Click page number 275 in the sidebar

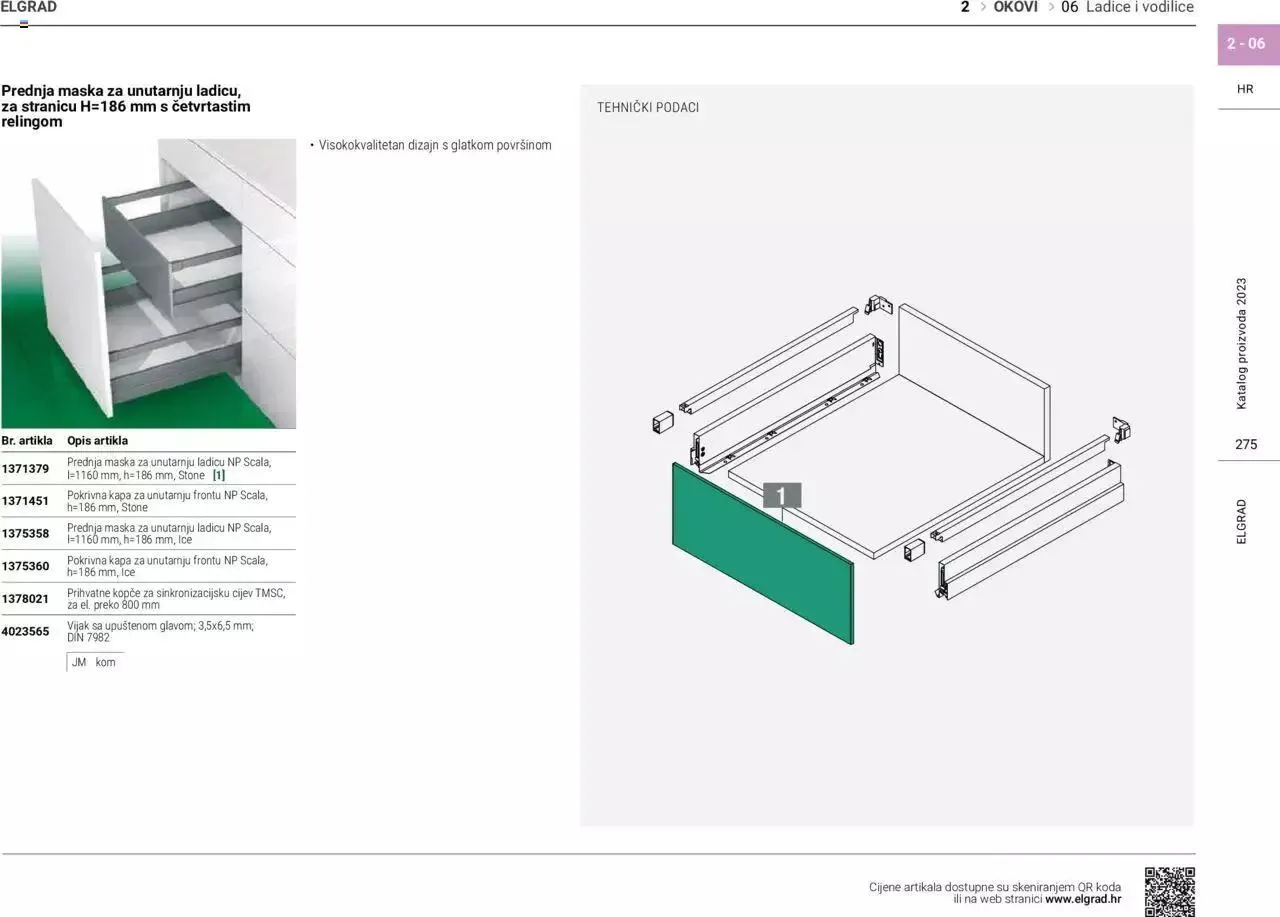(x=1245, y=444)
